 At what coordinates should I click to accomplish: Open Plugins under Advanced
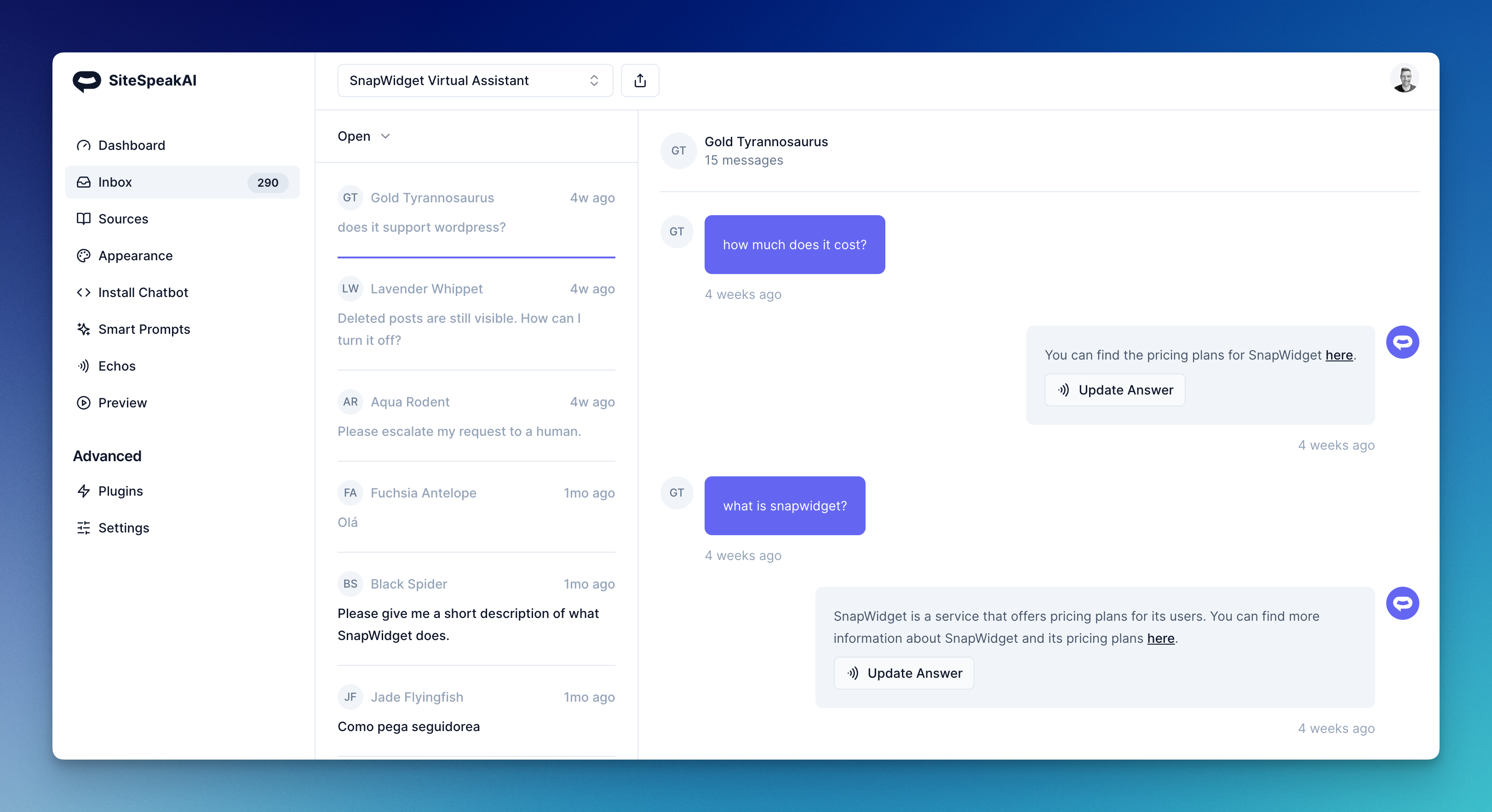point(120,491)
